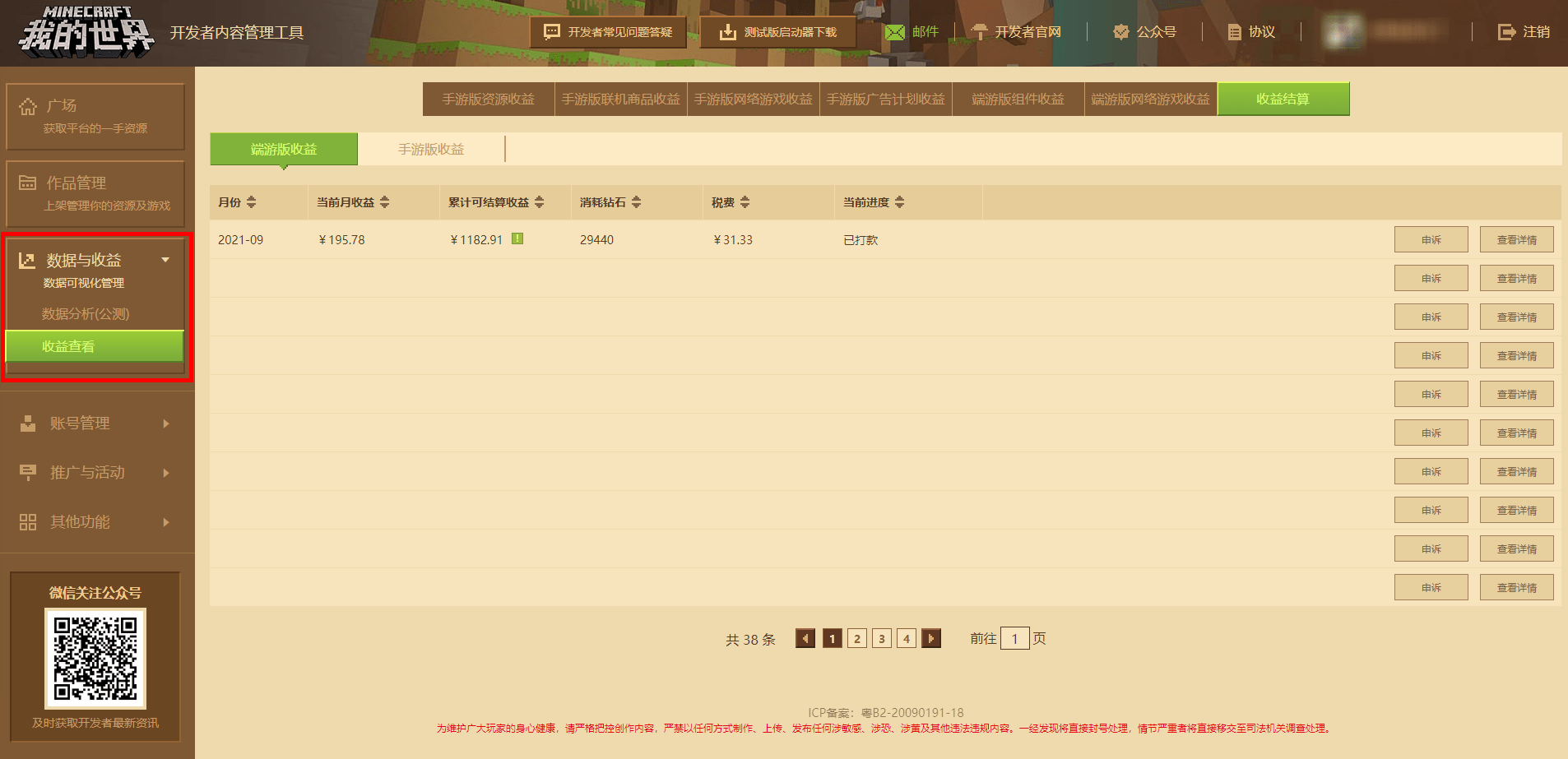Sort by 消耗钻石 column arrows
The width and height of the screenshot is (1568, 759).
637,202
